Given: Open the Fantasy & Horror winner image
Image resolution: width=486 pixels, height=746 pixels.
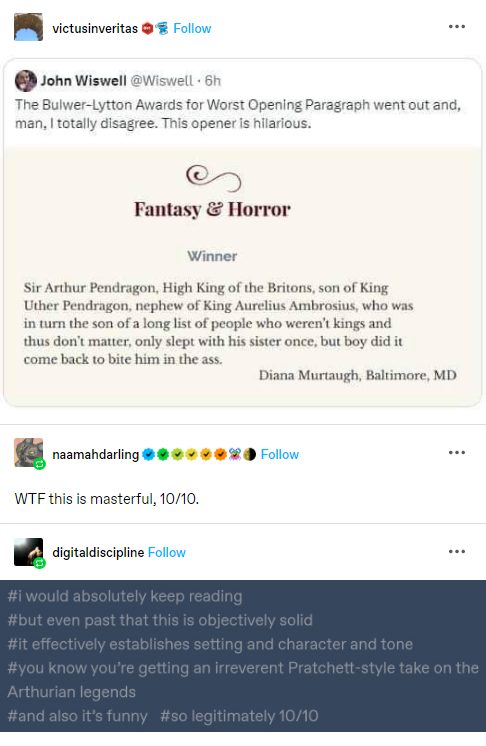Looking at the screenshot, I should coord(243,276).
